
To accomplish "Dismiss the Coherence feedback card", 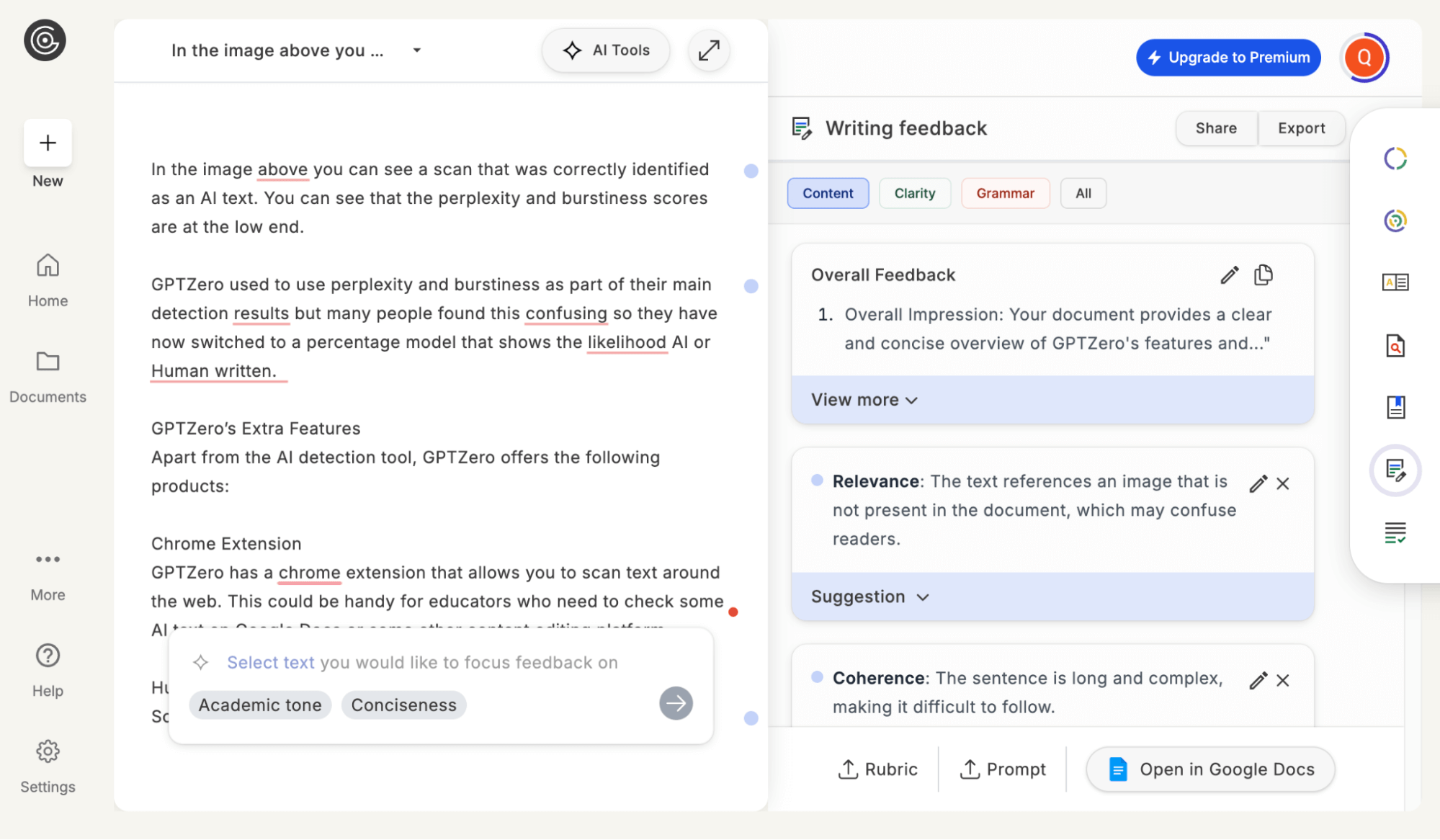I will point(1282,681).
